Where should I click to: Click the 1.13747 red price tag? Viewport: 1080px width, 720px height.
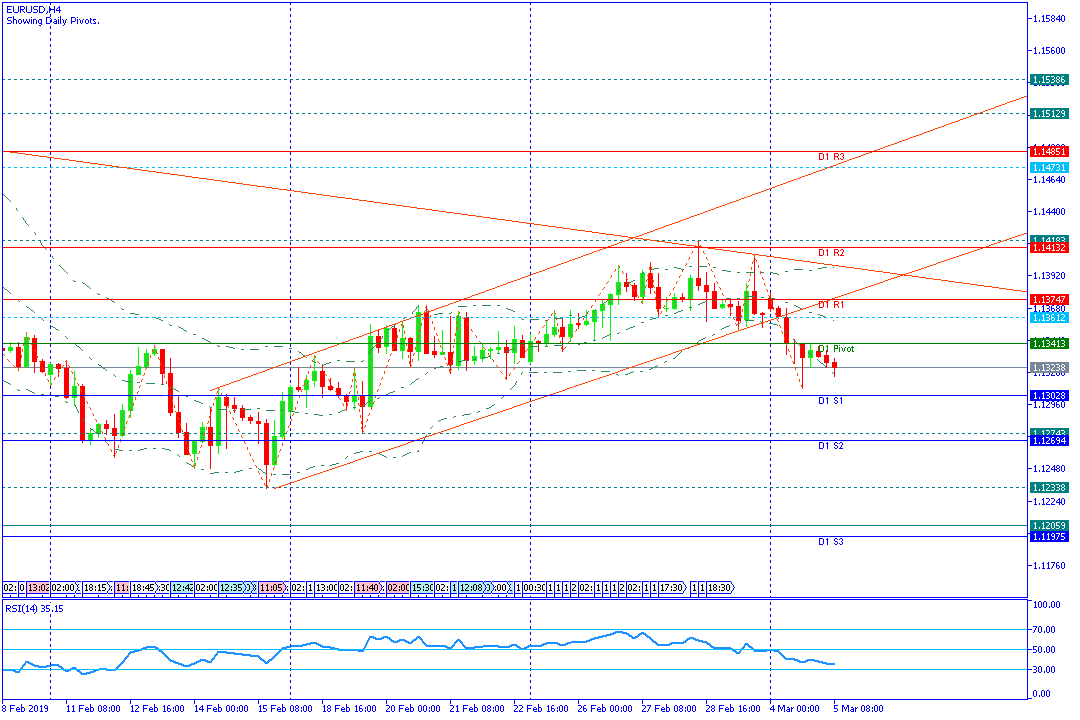click(1049, 300)
